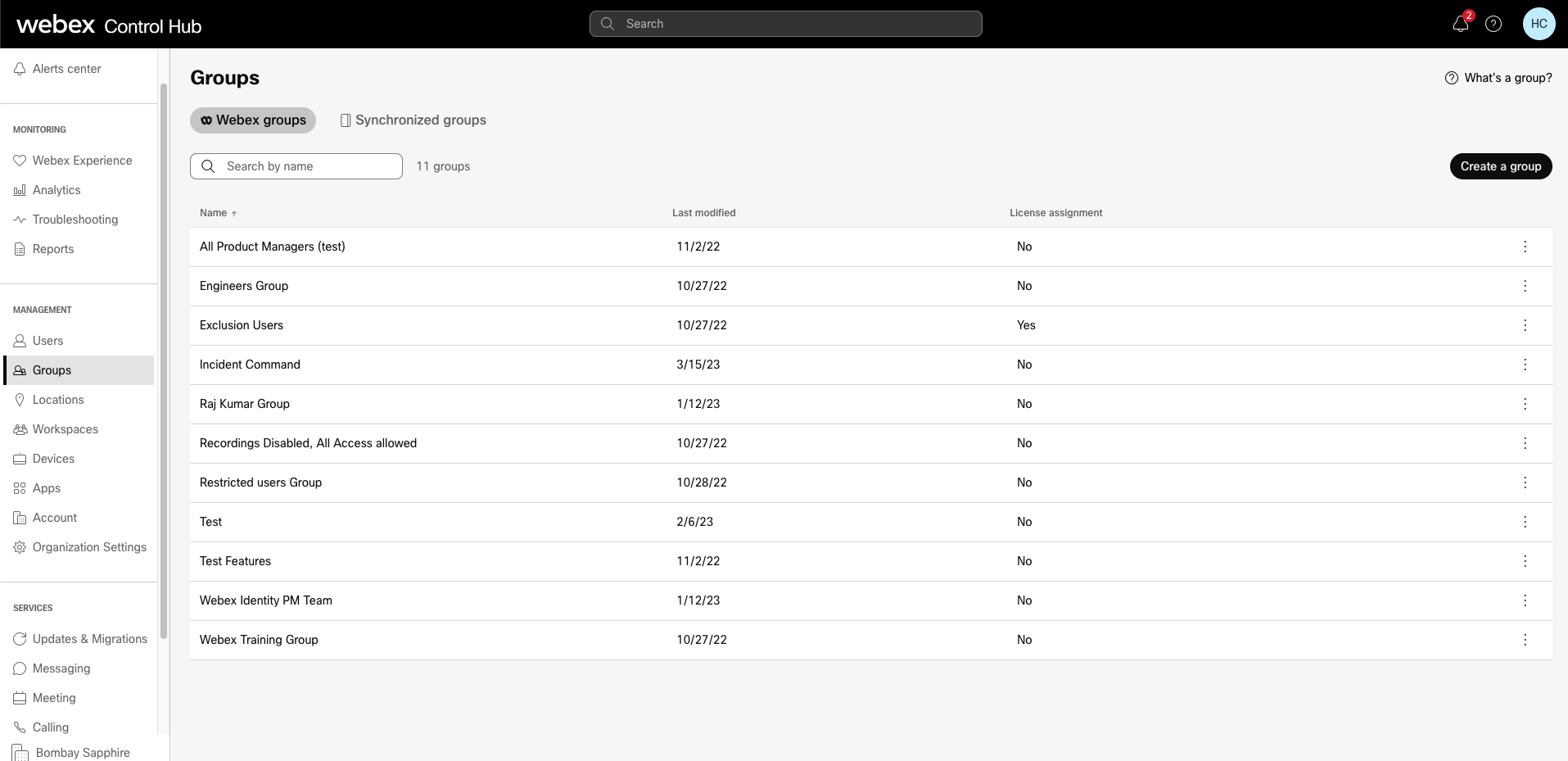Click the Organization Settings gear icon

pos(20,547)
